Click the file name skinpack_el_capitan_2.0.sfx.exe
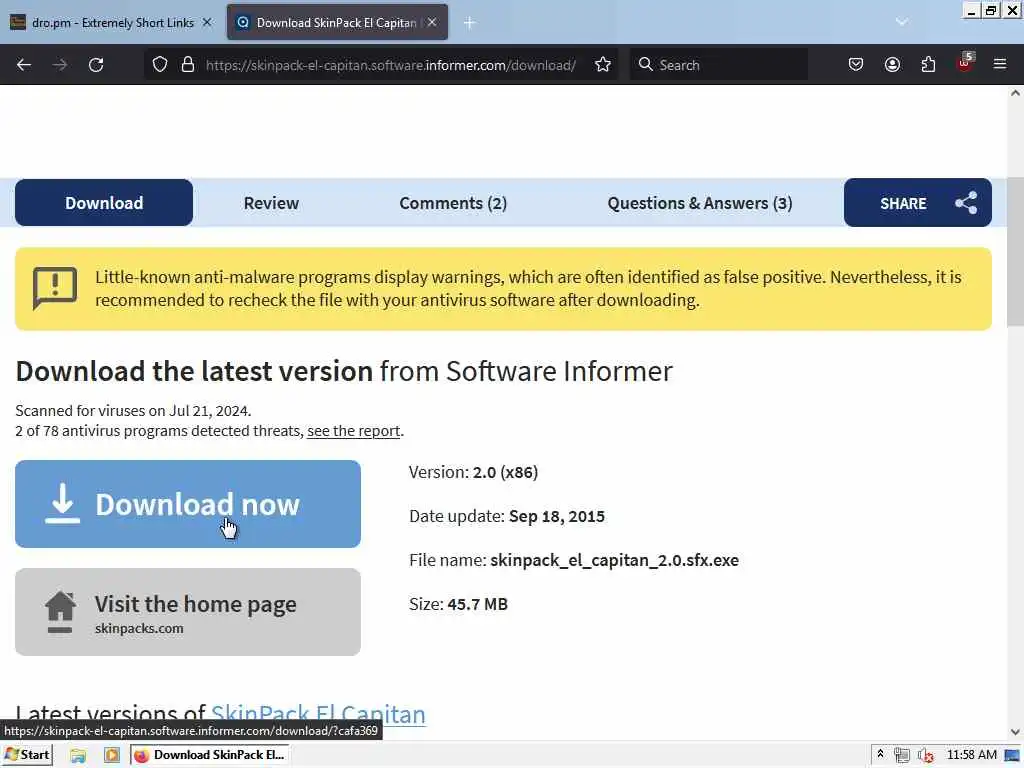 click(615, 560)
